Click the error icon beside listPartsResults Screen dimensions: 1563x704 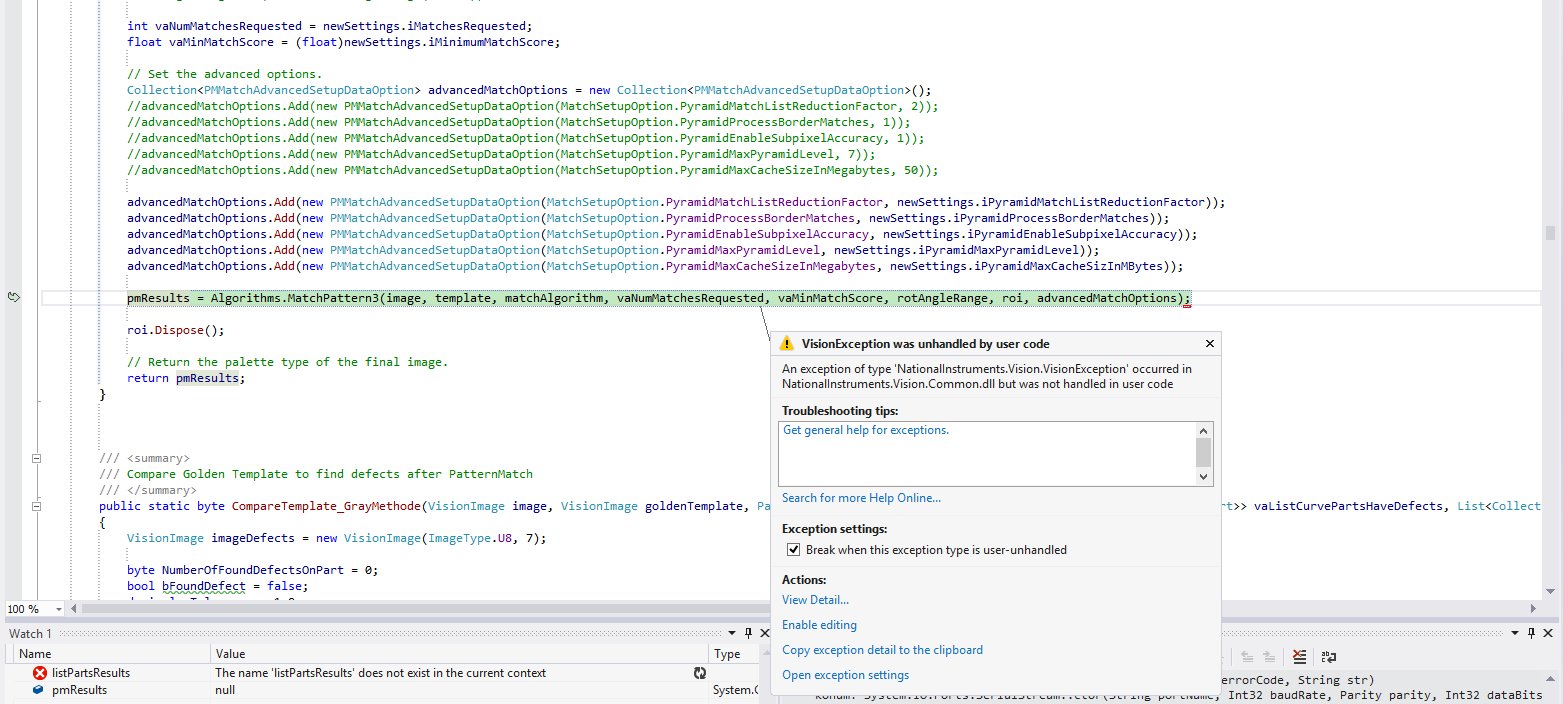[39, 673]
